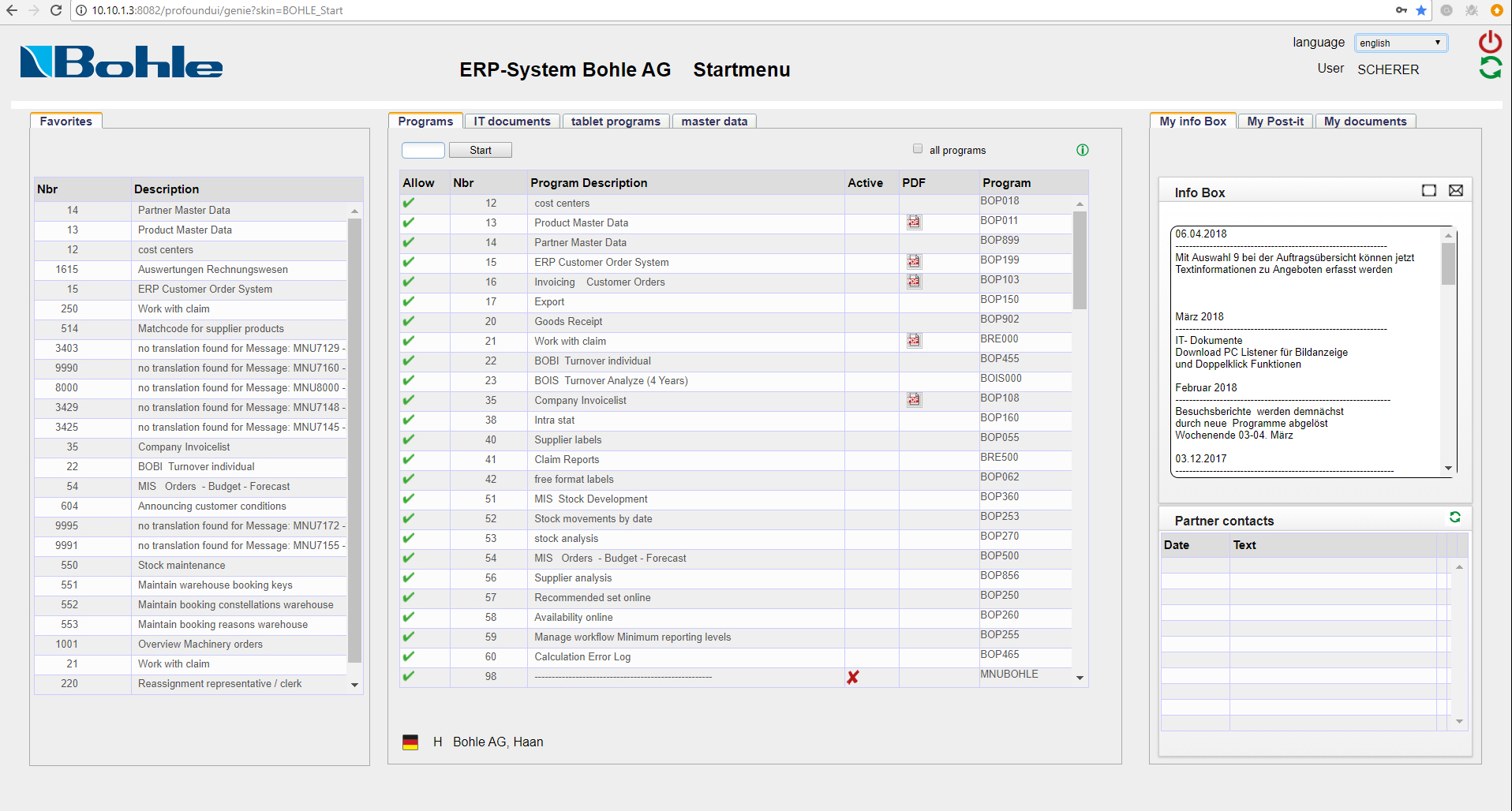
Task: Refresh the Partner contacts list
Action: coord(1455,518)
